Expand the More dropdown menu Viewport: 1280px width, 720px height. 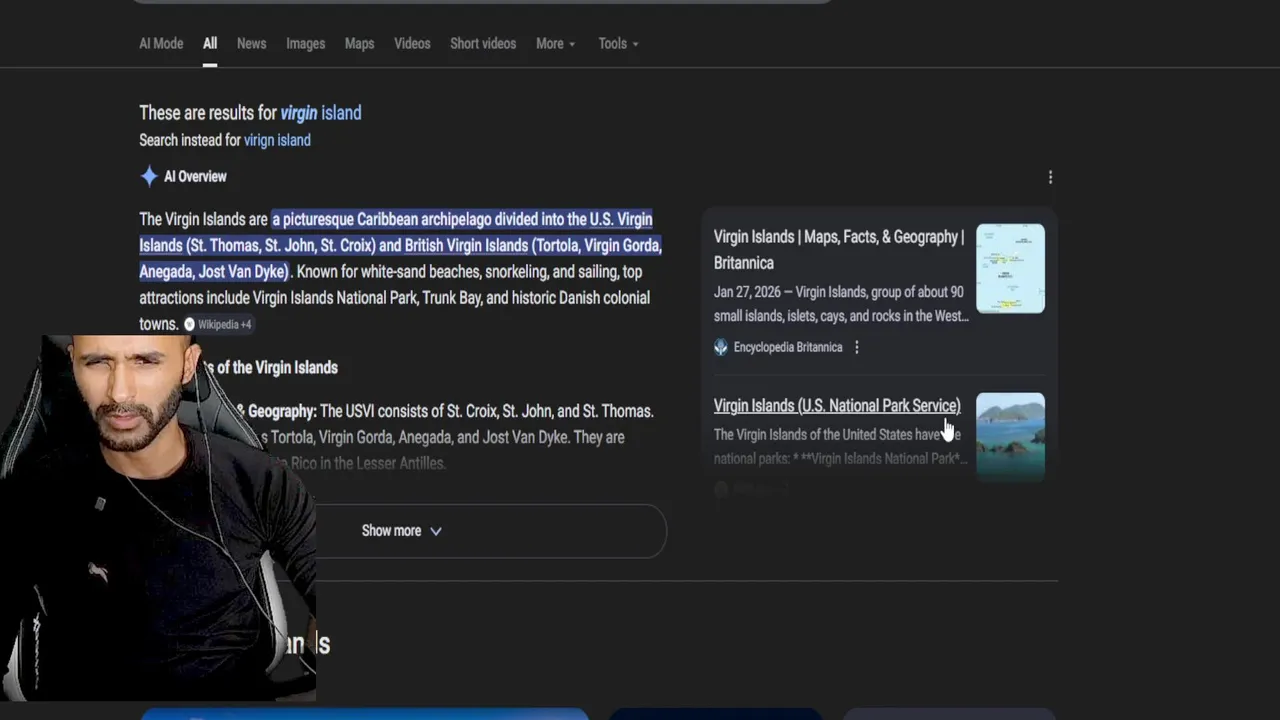pos(555,44)
